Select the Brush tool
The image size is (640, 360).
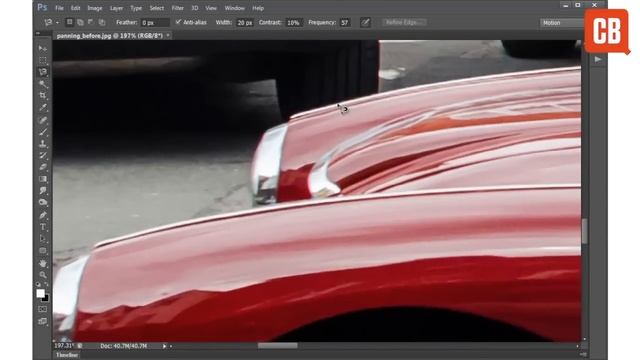tap(43, 132)
